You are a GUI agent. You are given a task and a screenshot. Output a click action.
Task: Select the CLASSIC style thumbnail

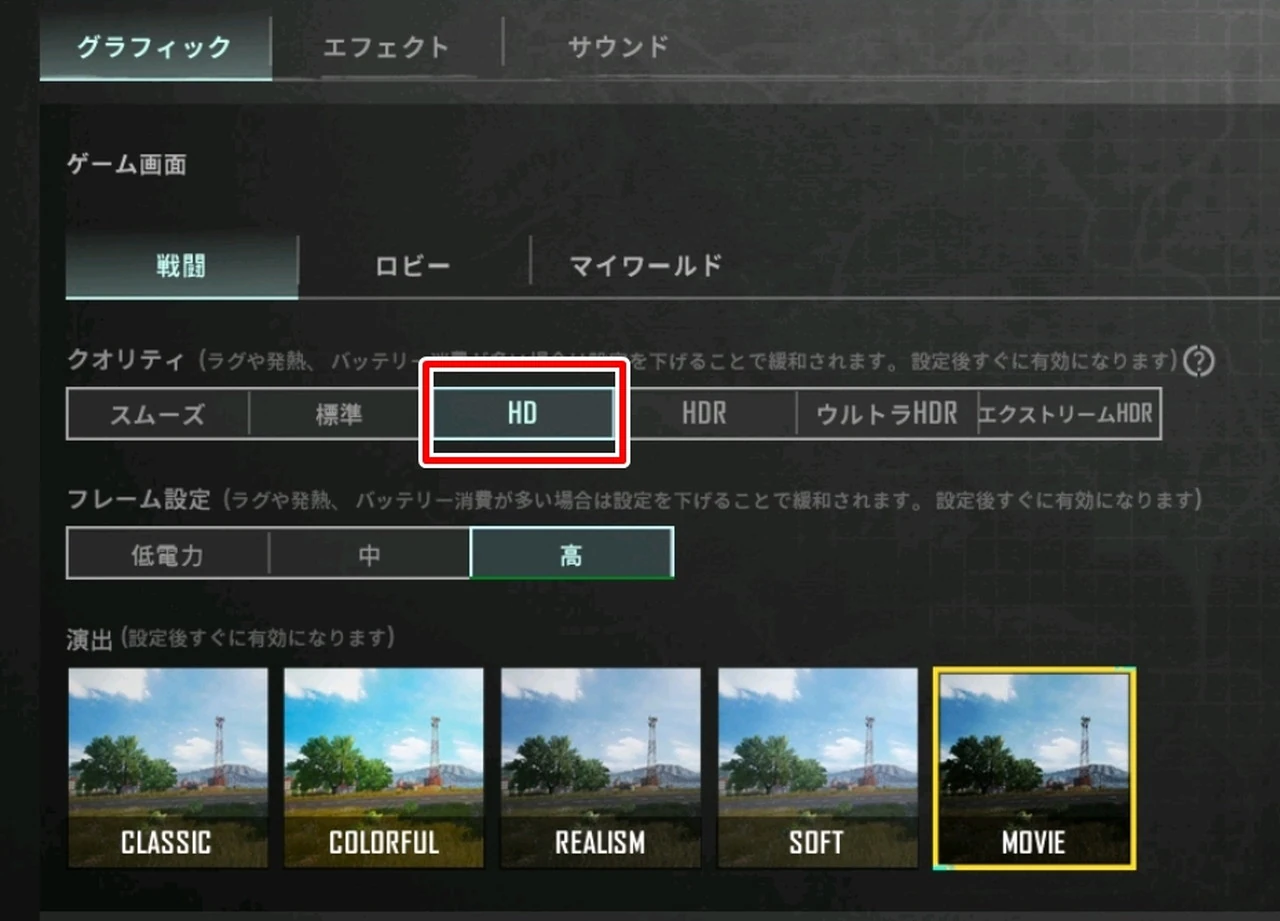pos(167,768)
